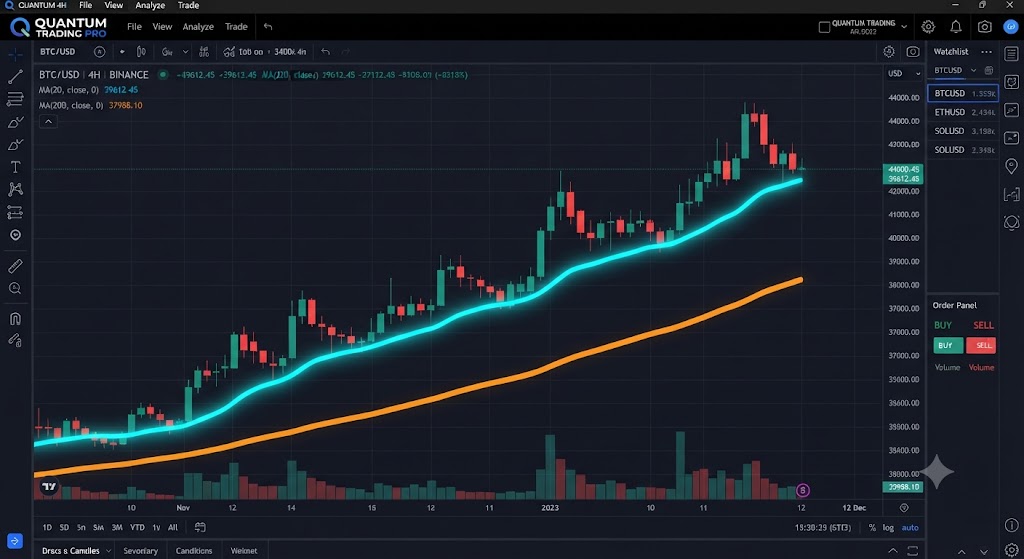This screenshot has width=1024, height=559.
Task: Toggle the checkbox beside Quantum Trading
Action: tap(824, 27)
